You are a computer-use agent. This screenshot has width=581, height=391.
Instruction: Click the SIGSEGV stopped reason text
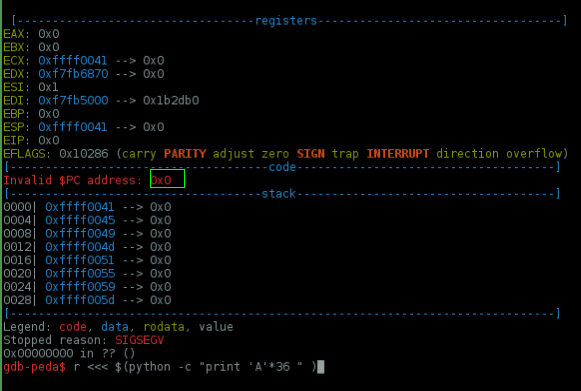[x=139, y=340]
